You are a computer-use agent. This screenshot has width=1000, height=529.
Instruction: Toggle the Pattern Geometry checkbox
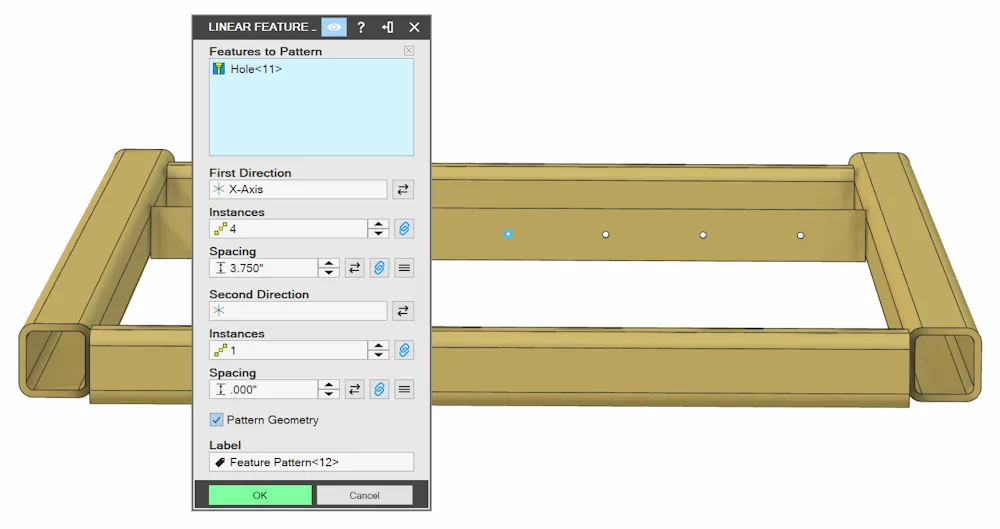[x=216, y=420]
